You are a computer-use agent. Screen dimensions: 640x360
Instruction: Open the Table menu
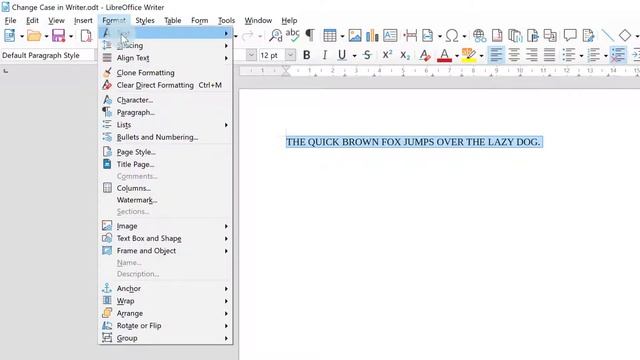(x=172, y=20)
